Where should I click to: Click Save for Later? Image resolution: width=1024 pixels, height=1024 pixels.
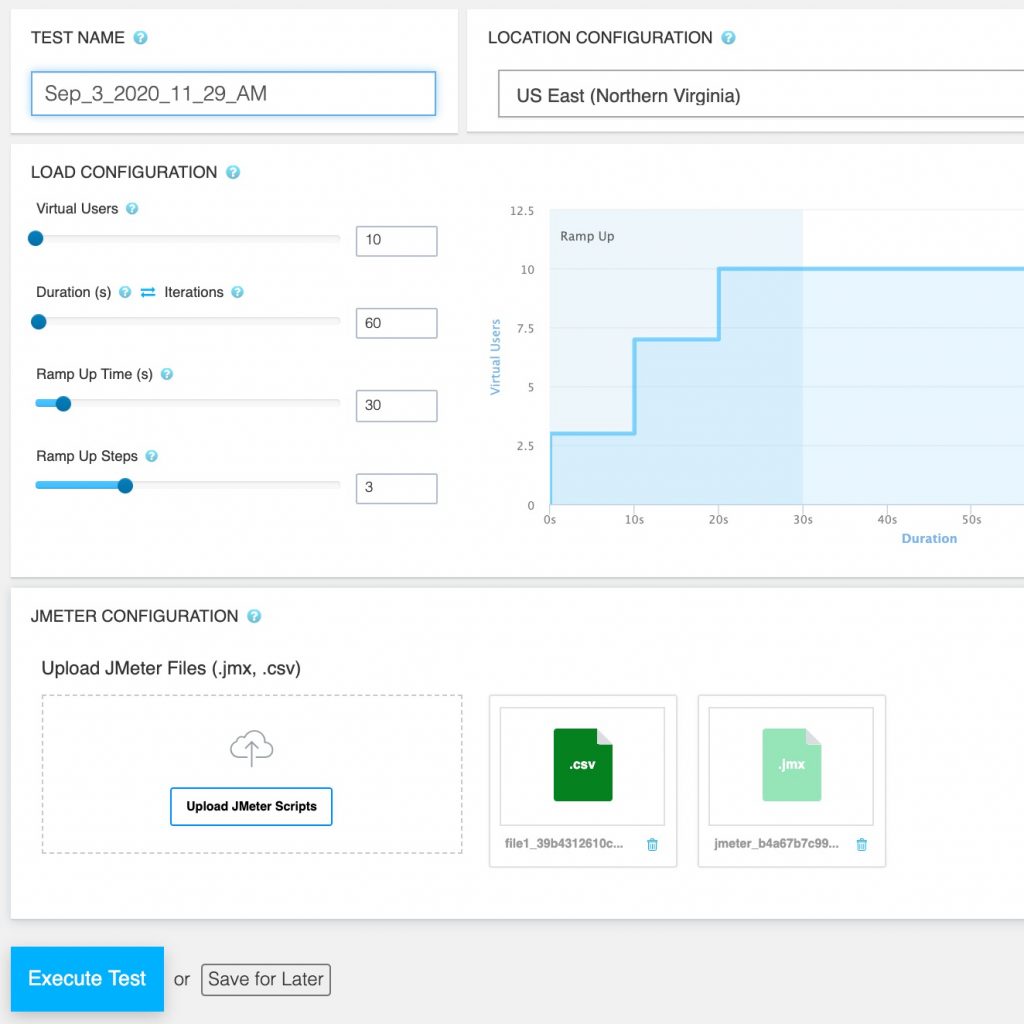click(265, 980)
